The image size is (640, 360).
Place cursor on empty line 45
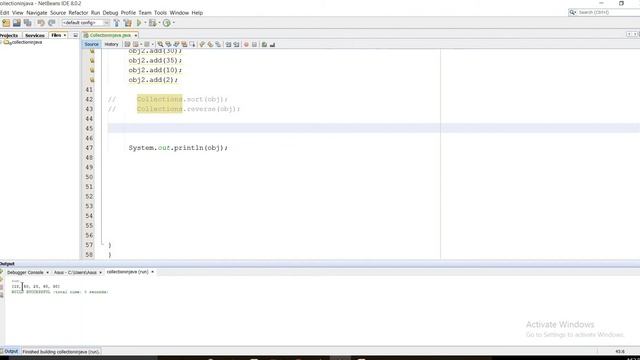click(373, 128)
